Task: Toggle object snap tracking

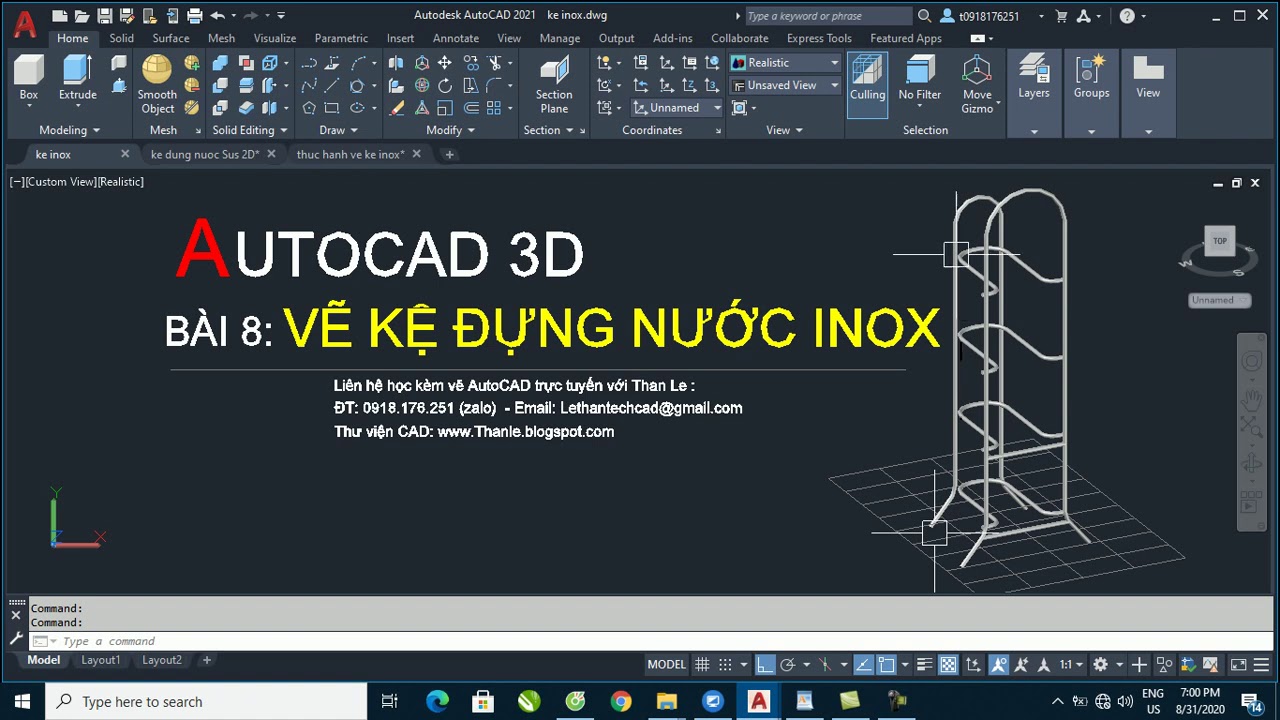Action: tap(863, 665)
